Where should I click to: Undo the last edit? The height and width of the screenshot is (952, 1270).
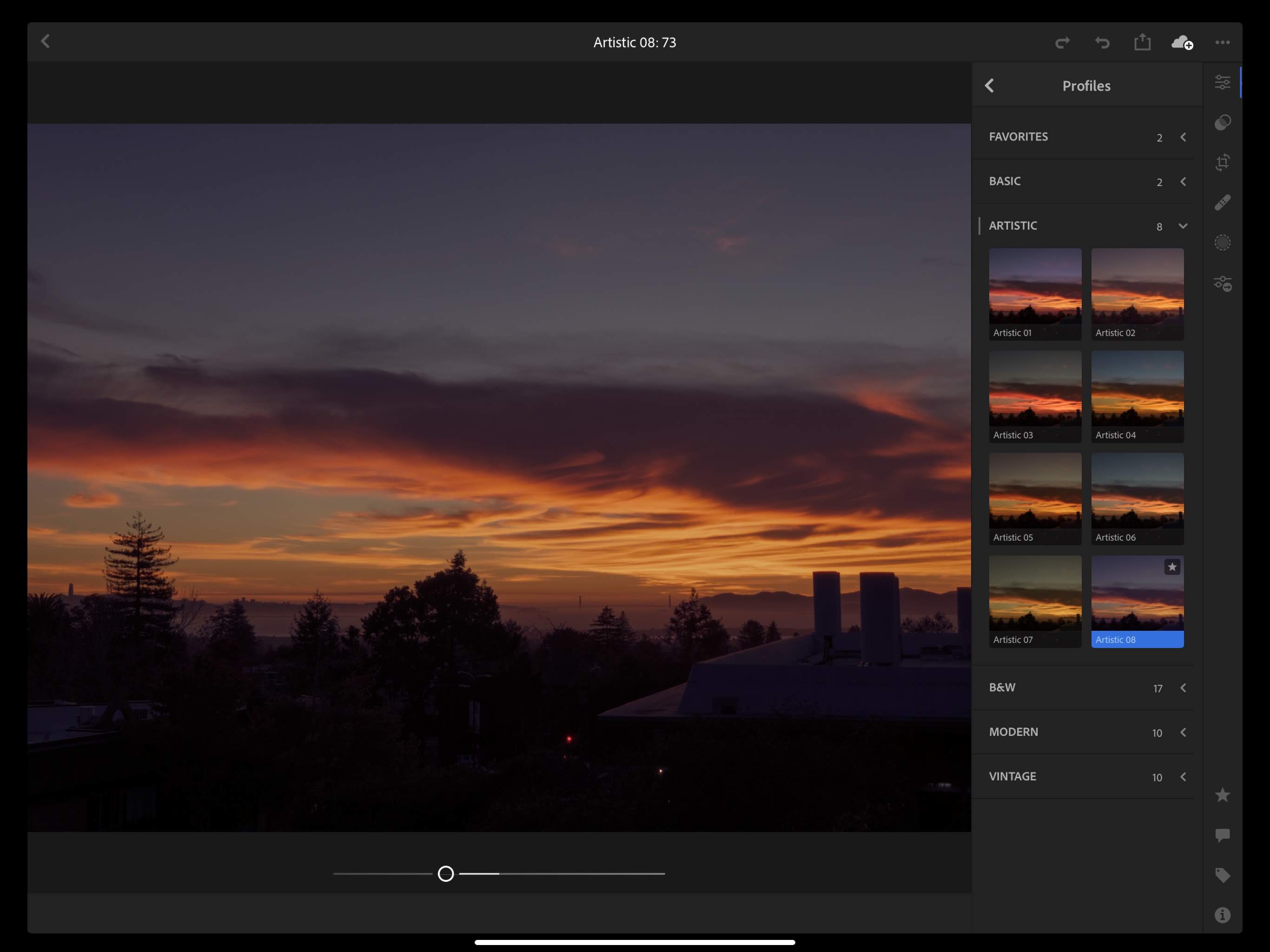pos(1102,42)
